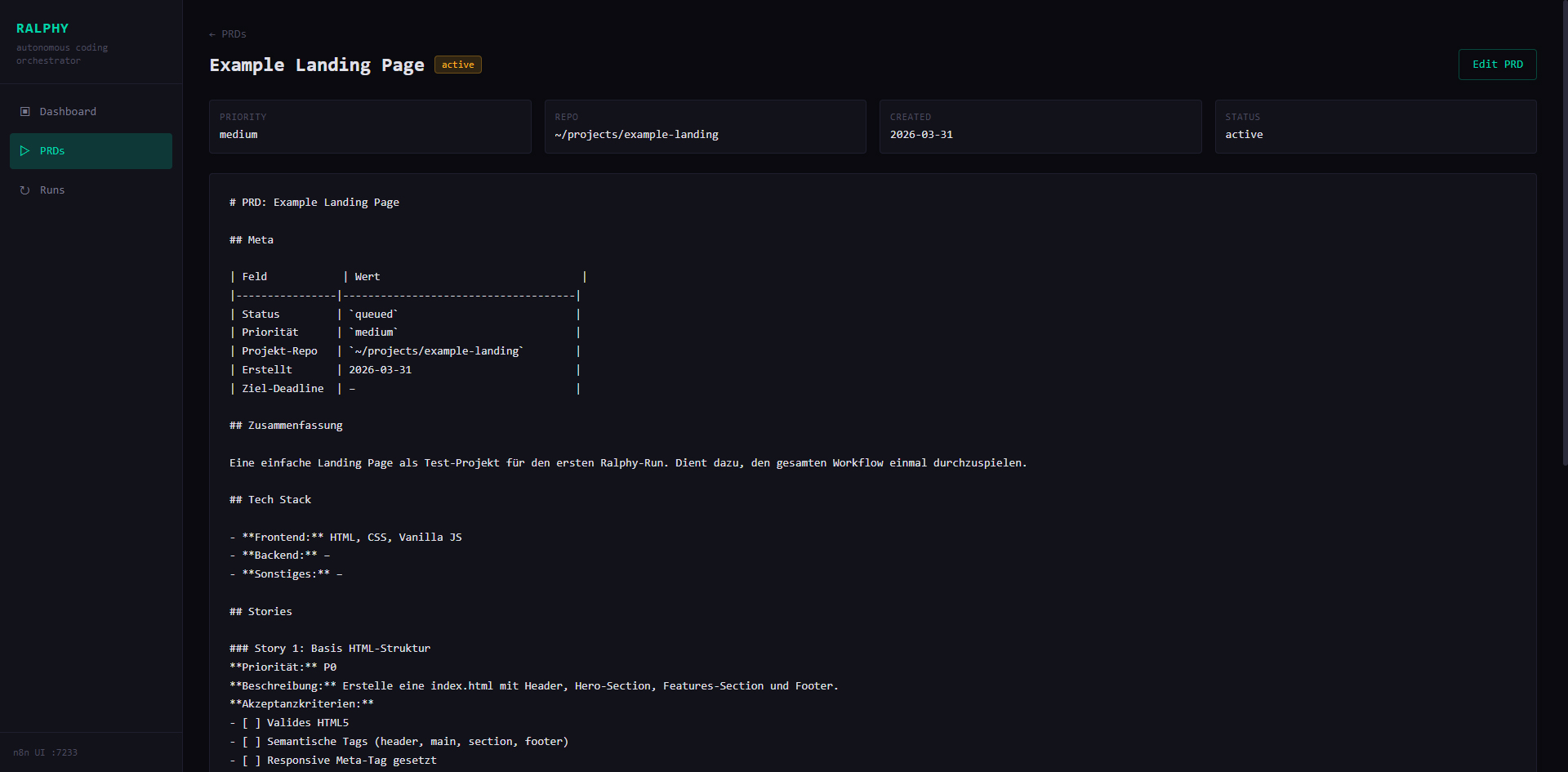Screen dimensions: 1568x772
Task: Click the Runs circular-arrow icon
Action: pyautogui.click(x=25, y=190)
